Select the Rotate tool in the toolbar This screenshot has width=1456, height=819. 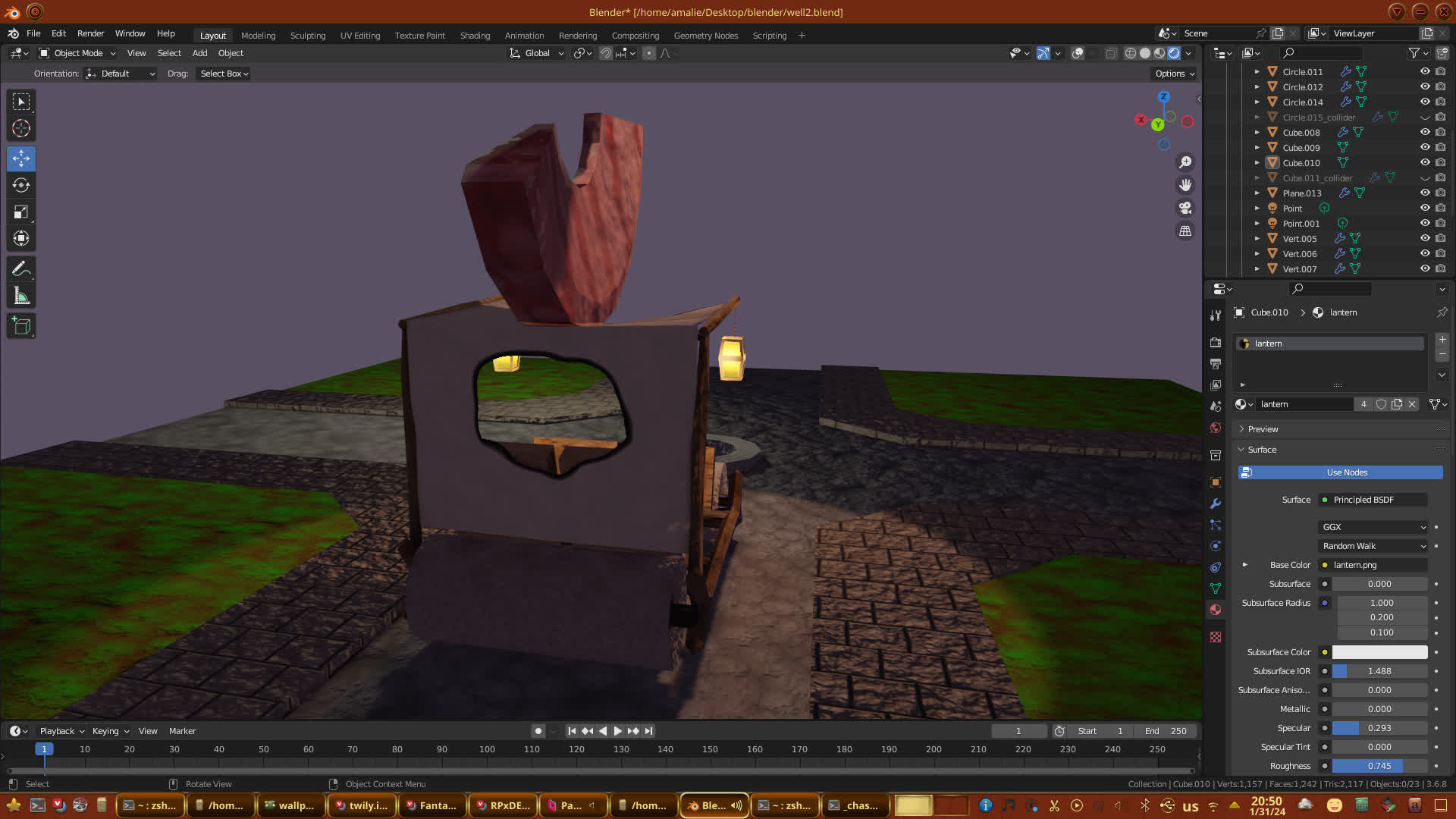point(21,186)
